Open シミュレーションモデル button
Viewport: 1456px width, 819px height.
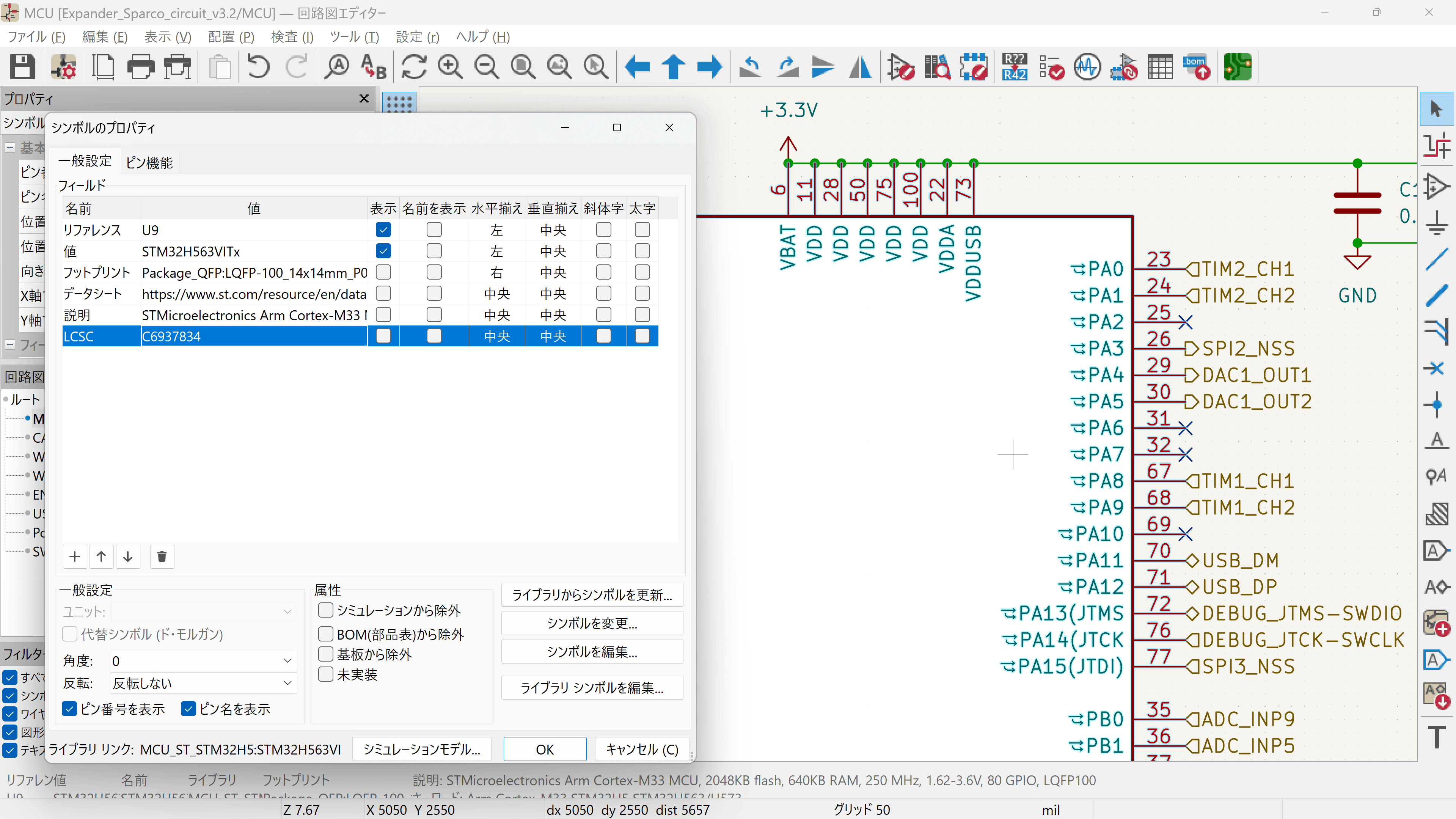[x=422, y=750]
